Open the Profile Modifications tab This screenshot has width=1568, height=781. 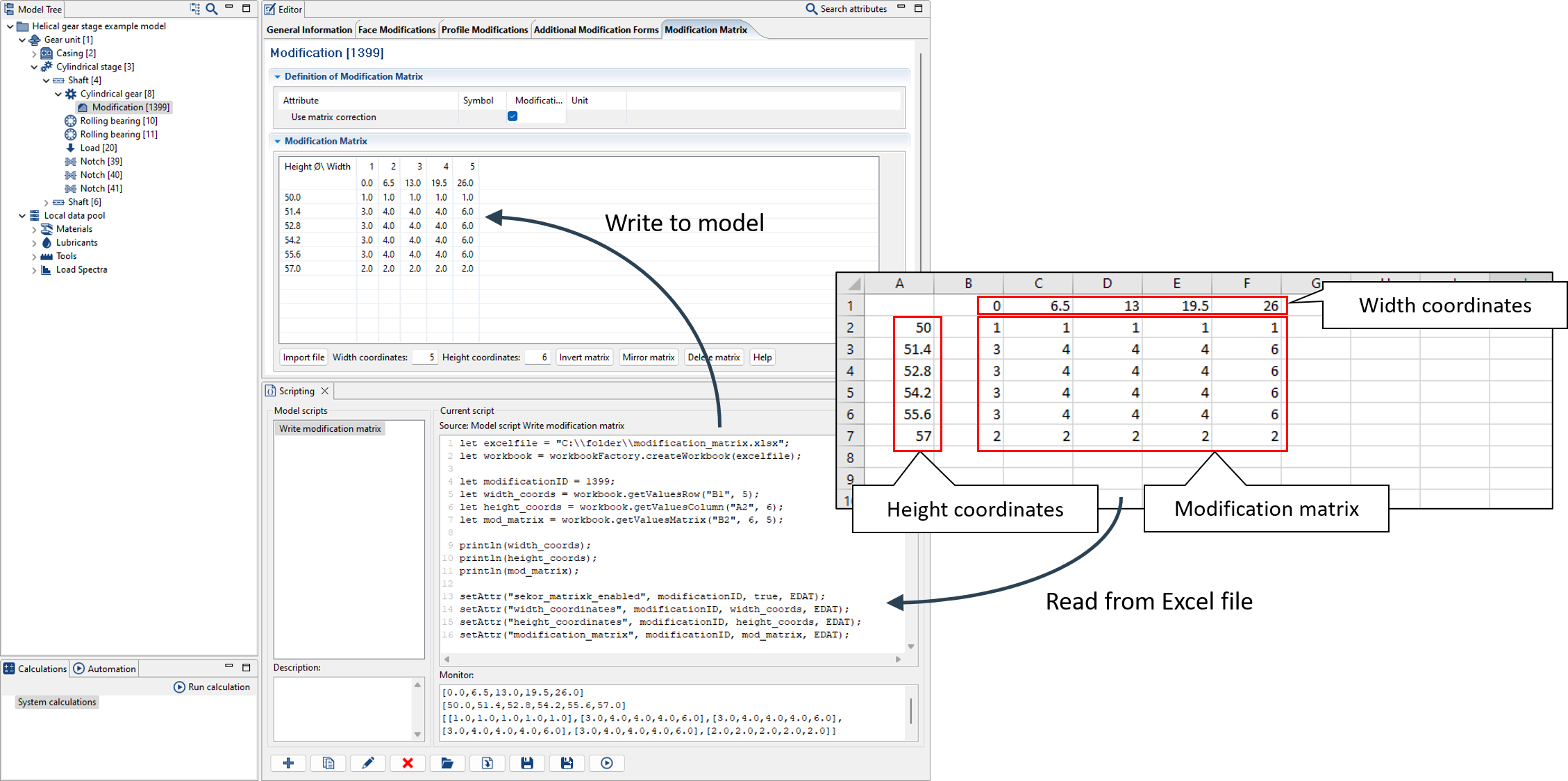click(484, 29)
